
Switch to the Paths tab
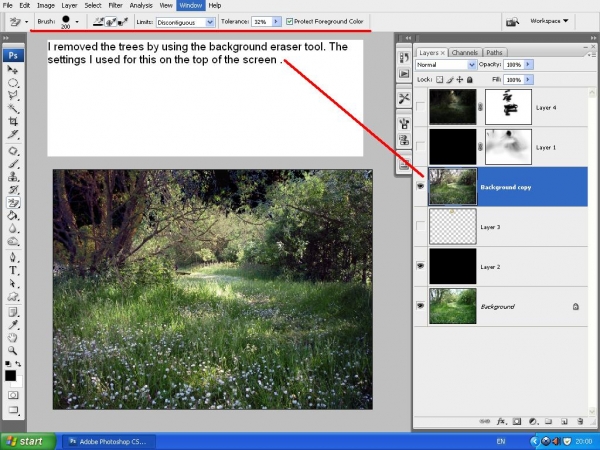(494, 52)
